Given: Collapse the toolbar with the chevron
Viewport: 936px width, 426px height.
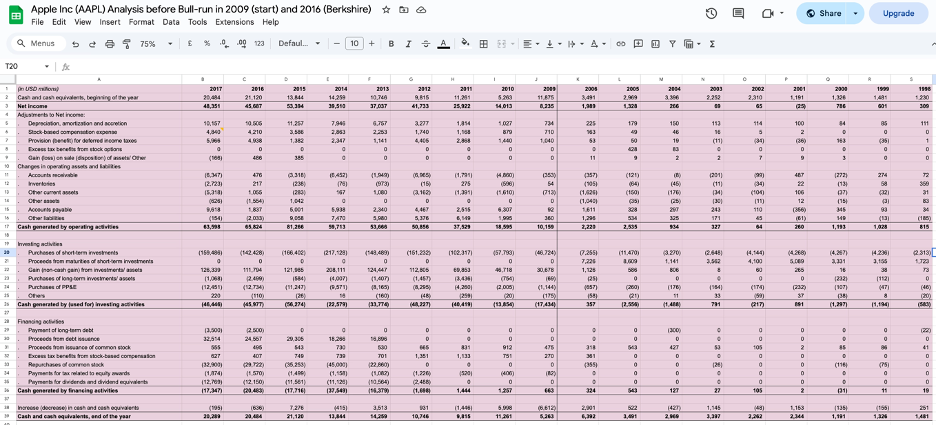Looking at the screenshot, I should coord(932,44).
